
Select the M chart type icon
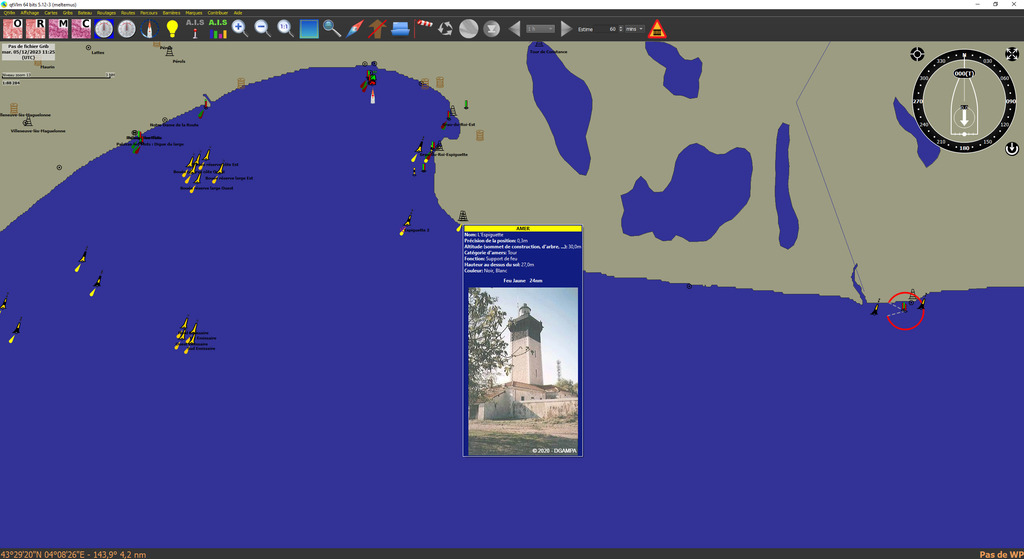[x=58, y=29]
